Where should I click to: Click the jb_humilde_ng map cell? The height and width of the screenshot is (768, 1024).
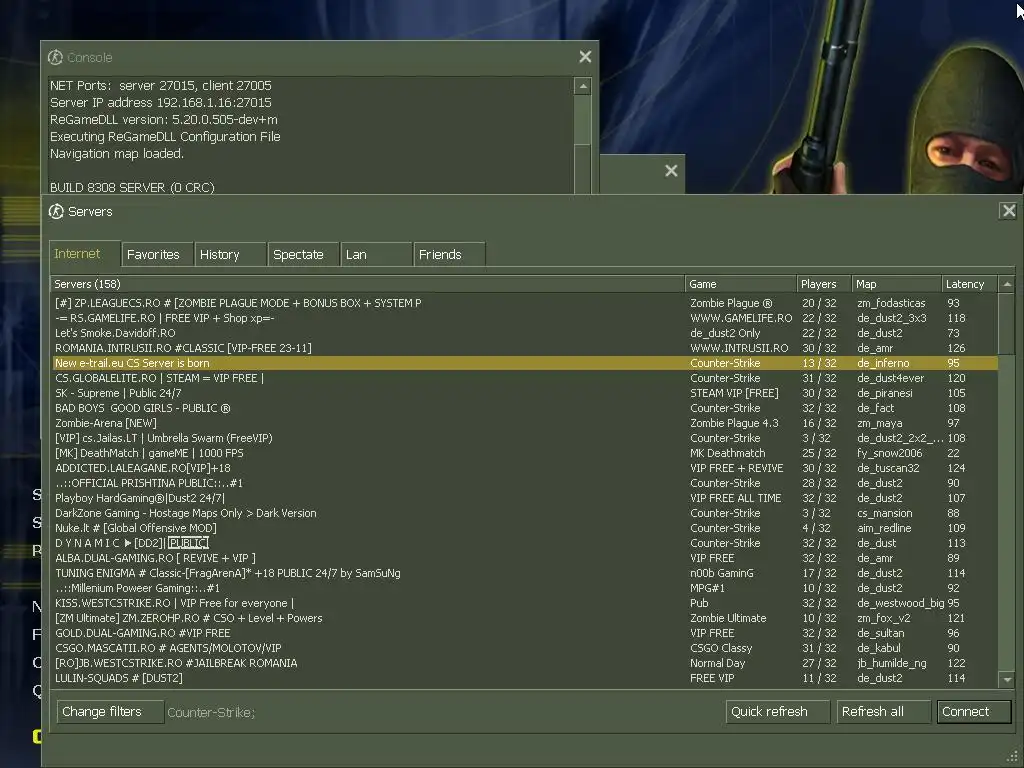[891, 664]
